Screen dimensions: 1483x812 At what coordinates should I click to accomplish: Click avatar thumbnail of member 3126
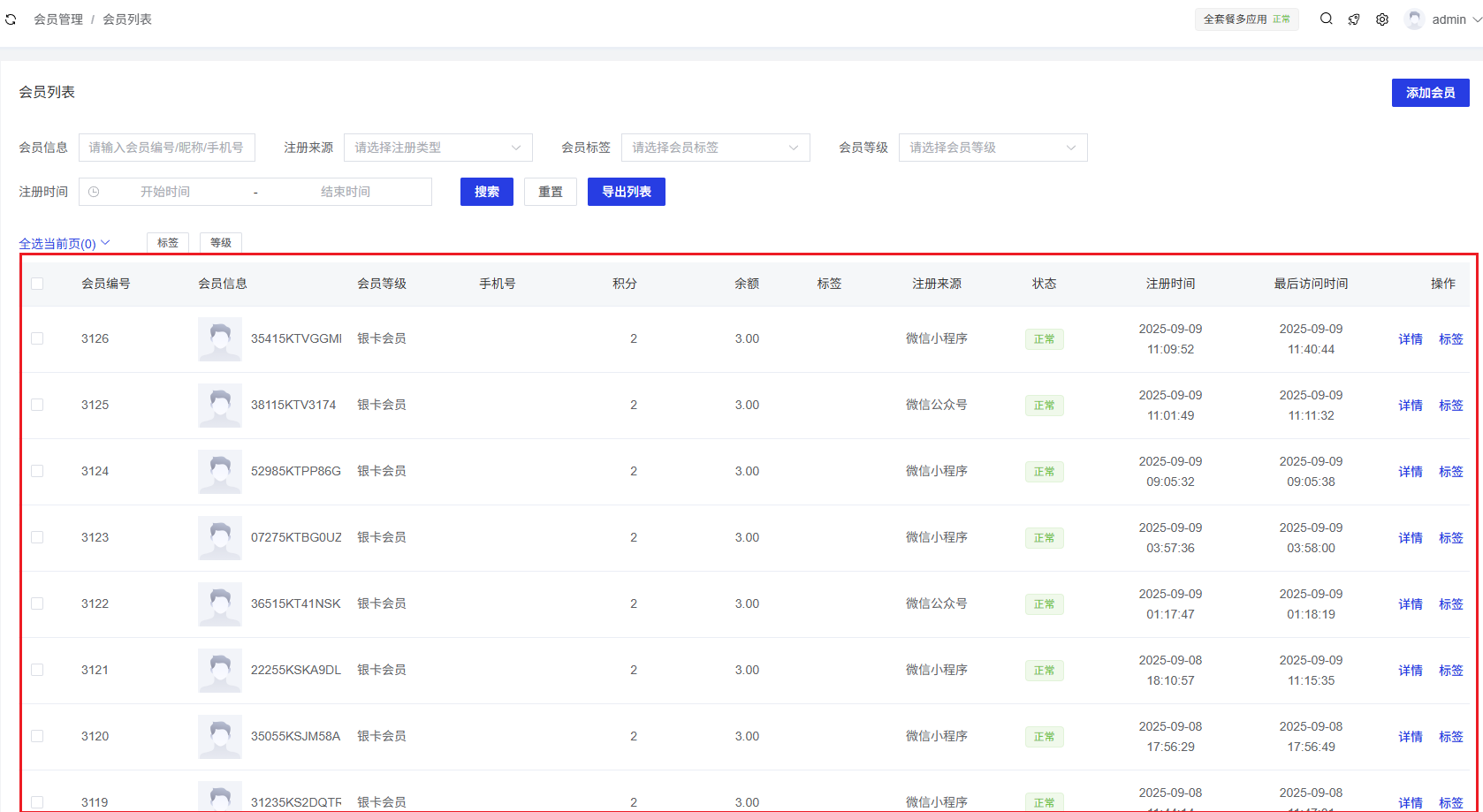219,339
